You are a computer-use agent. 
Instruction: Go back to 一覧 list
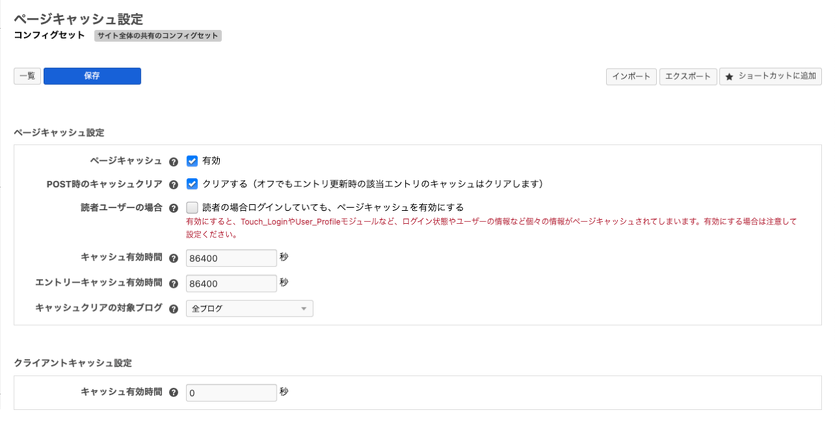[27, 76]
